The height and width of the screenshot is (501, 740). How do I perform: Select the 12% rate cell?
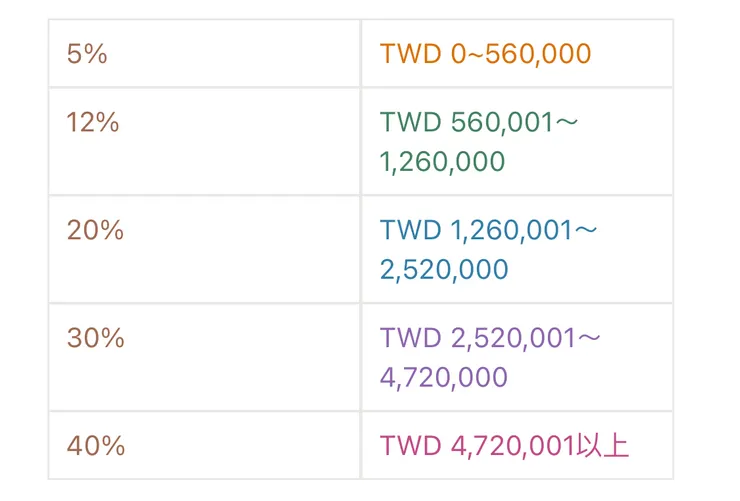93,123
